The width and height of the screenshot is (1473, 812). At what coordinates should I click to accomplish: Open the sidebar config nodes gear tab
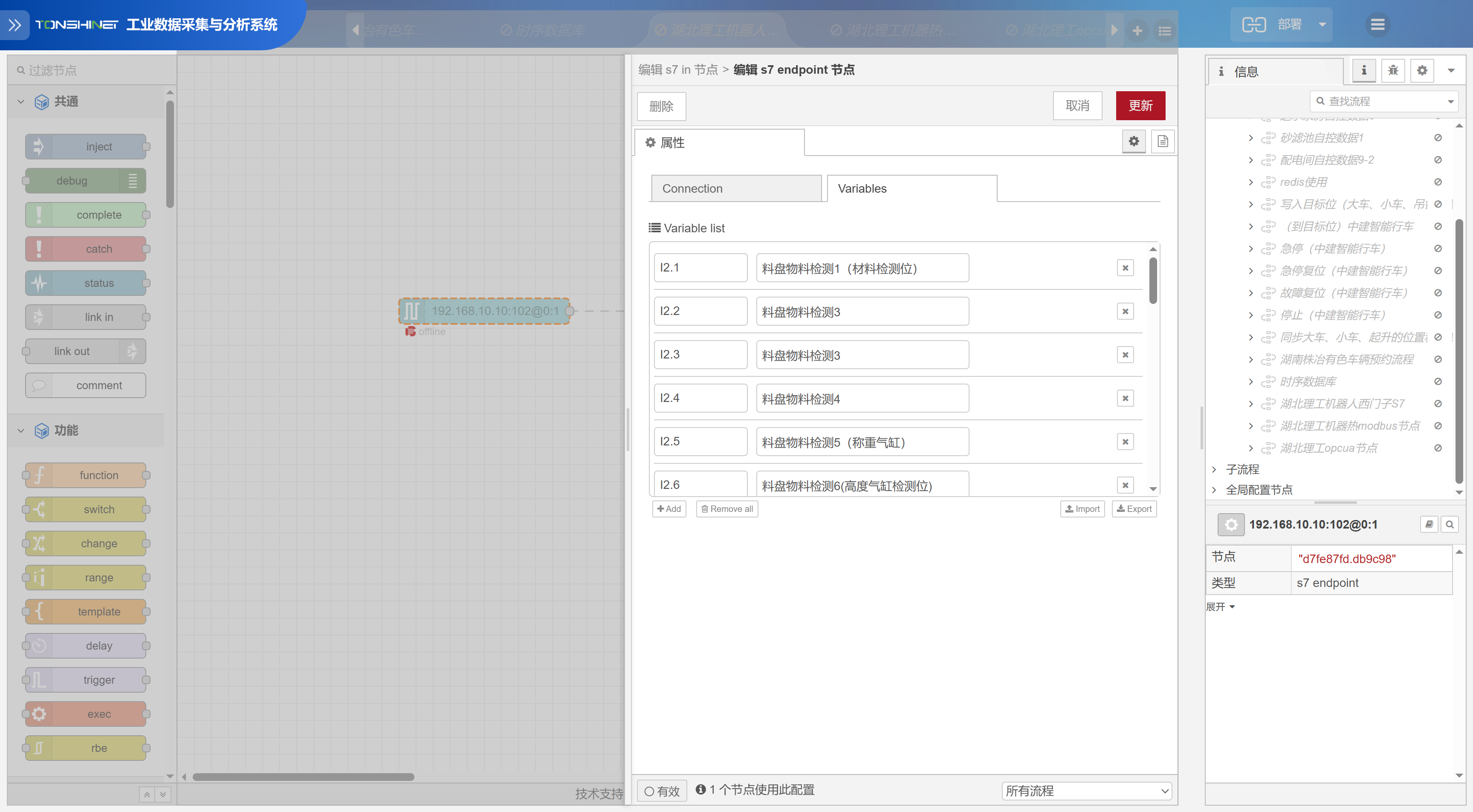1422,70
